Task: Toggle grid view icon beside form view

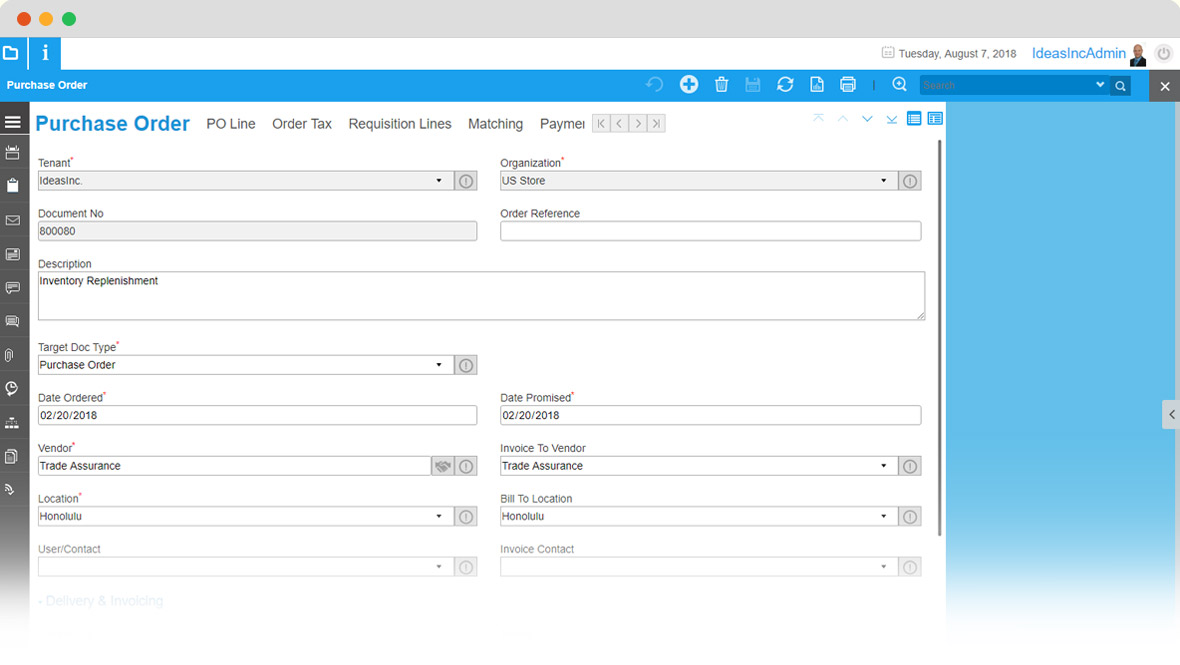Action: pyautogui.click(x=935, y=119)
